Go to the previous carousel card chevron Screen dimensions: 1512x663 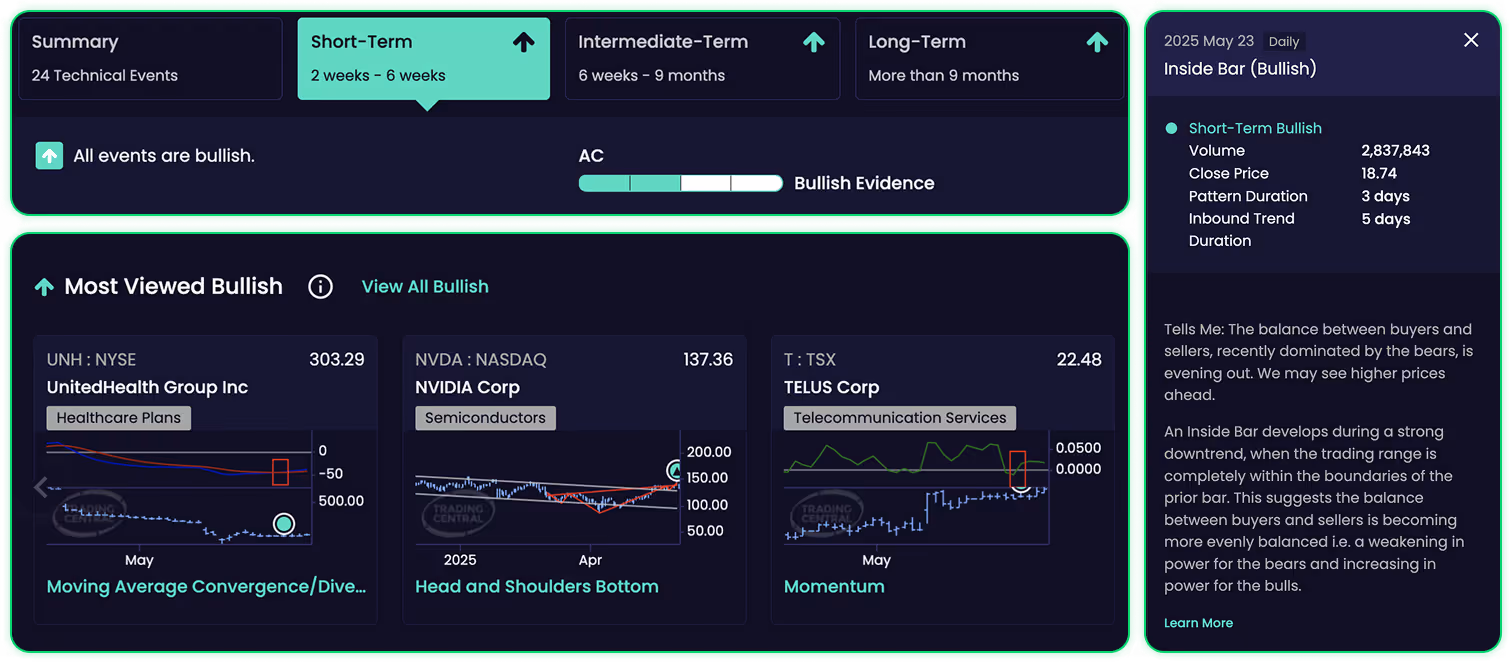41,487
